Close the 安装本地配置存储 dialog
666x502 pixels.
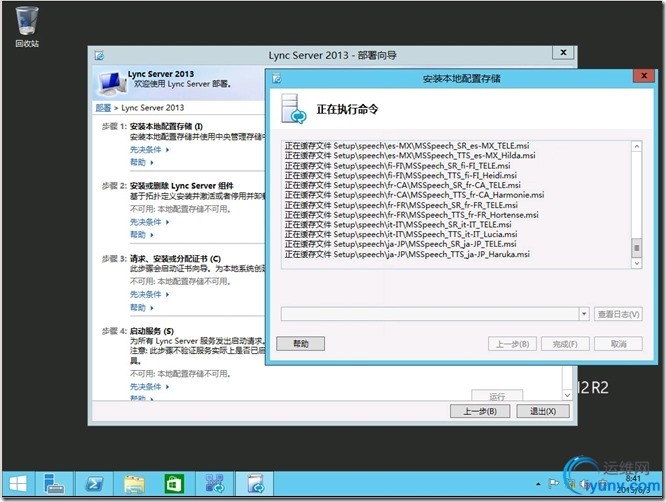click(644, 76)
